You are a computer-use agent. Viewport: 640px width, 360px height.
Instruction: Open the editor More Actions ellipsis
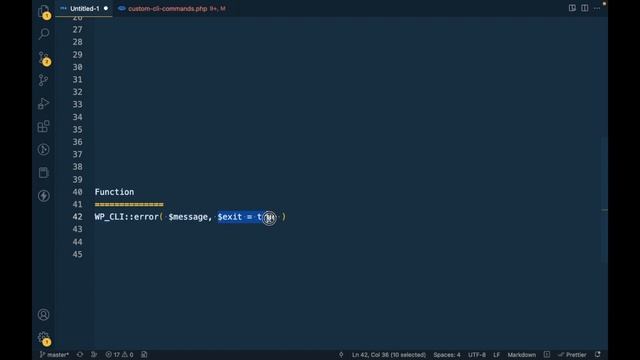[597, 8]
